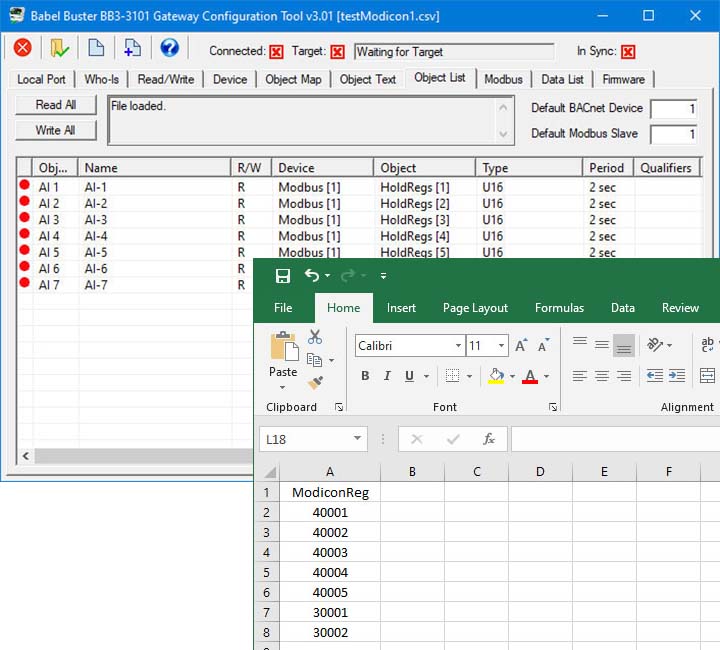The width and height of the screenshot is (720, 650).
Task: Open the Fill Color dropdown arrow
Action: (512, 376)
